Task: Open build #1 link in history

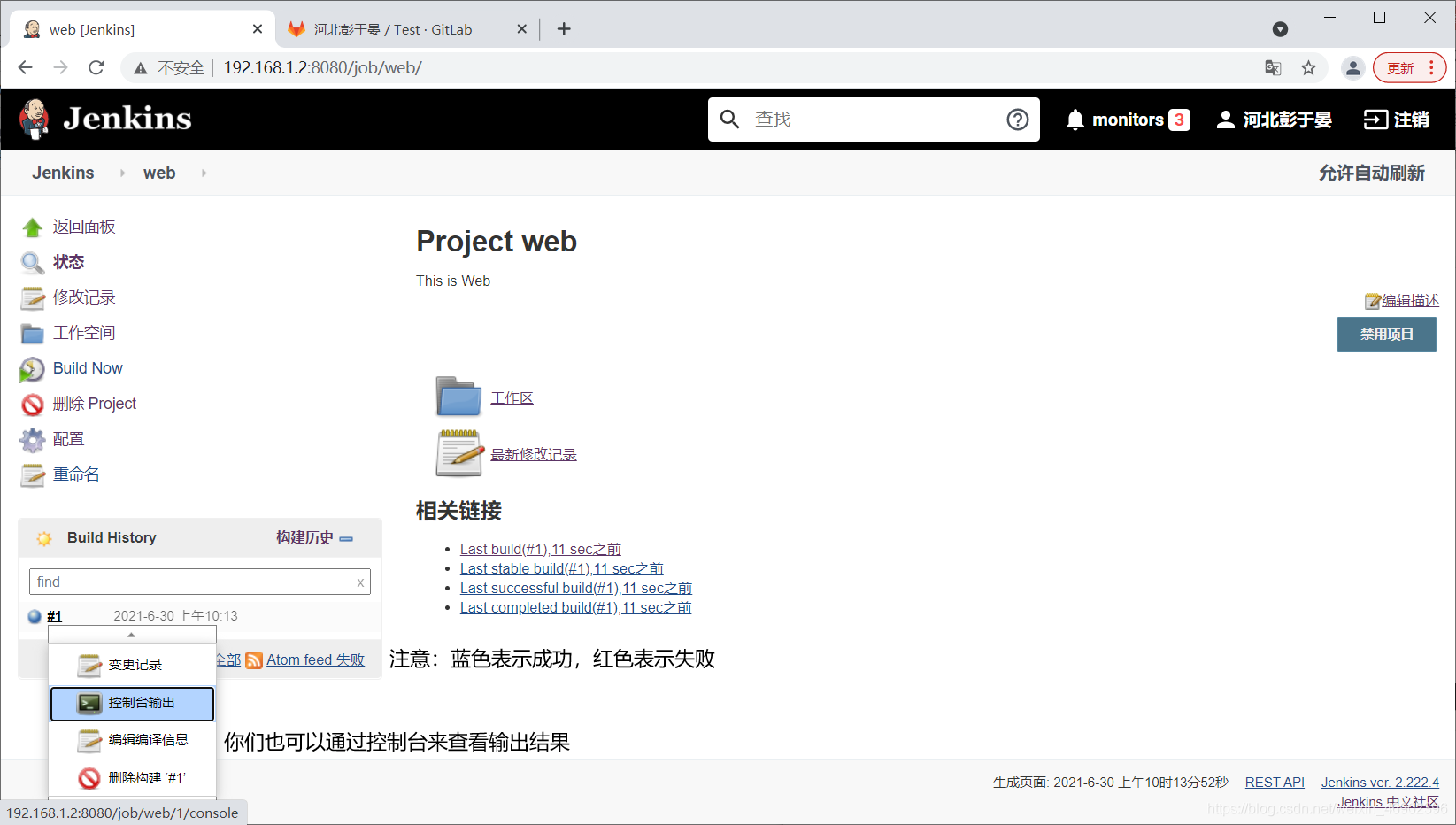Action: (54, 616)
